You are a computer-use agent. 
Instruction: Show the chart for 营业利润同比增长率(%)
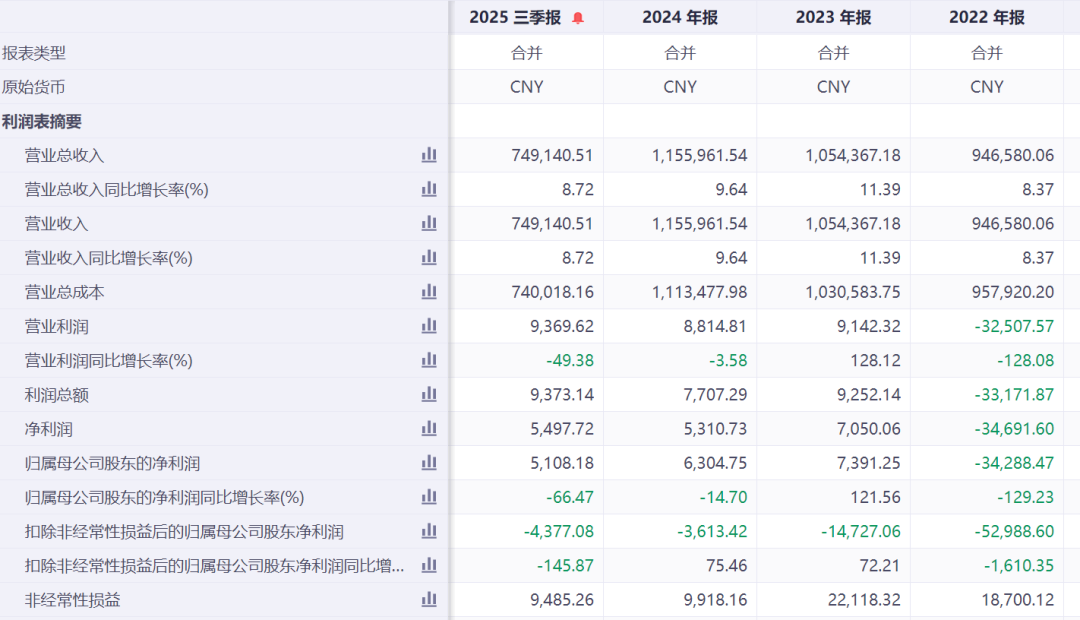point(429,360)
